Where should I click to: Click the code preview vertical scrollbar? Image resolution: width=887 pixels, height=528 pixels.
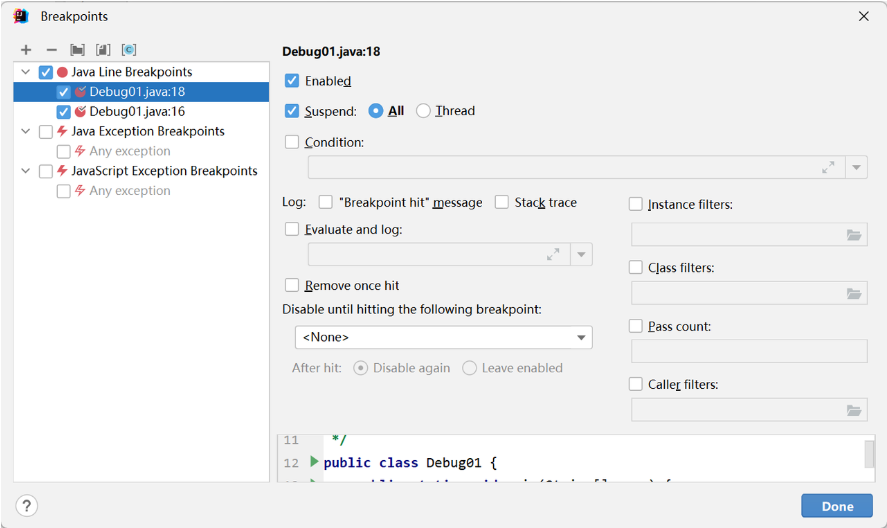point(869,454)
